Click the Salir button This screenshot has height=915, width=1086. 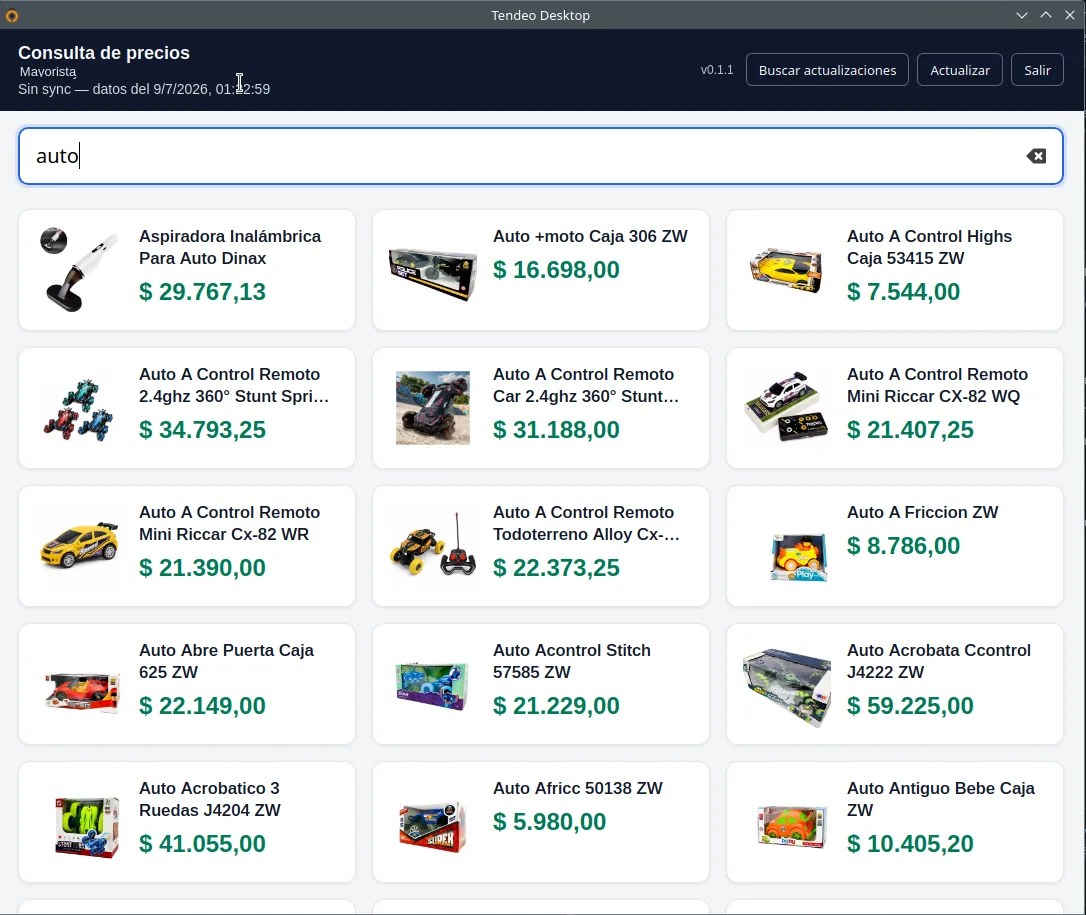(x=1037, y=70)
